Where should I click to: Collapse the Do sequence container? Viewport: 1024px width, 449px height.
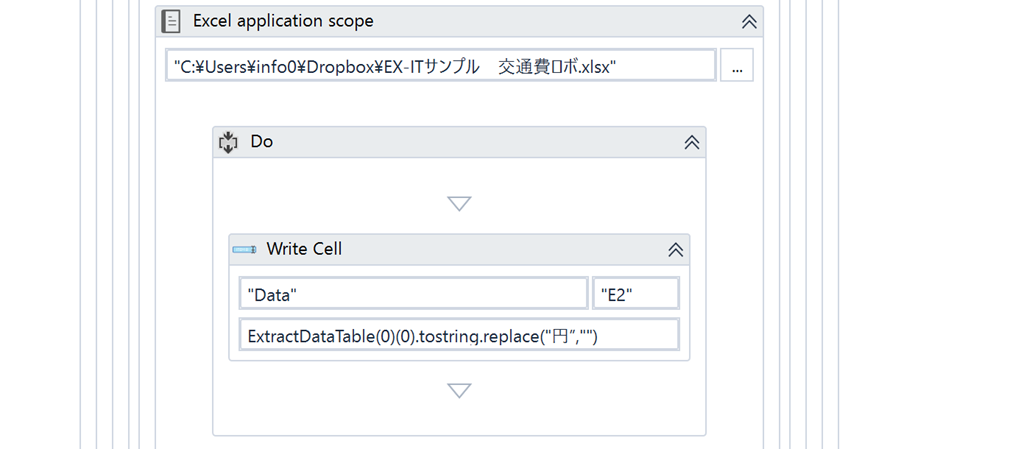[692, 142]
